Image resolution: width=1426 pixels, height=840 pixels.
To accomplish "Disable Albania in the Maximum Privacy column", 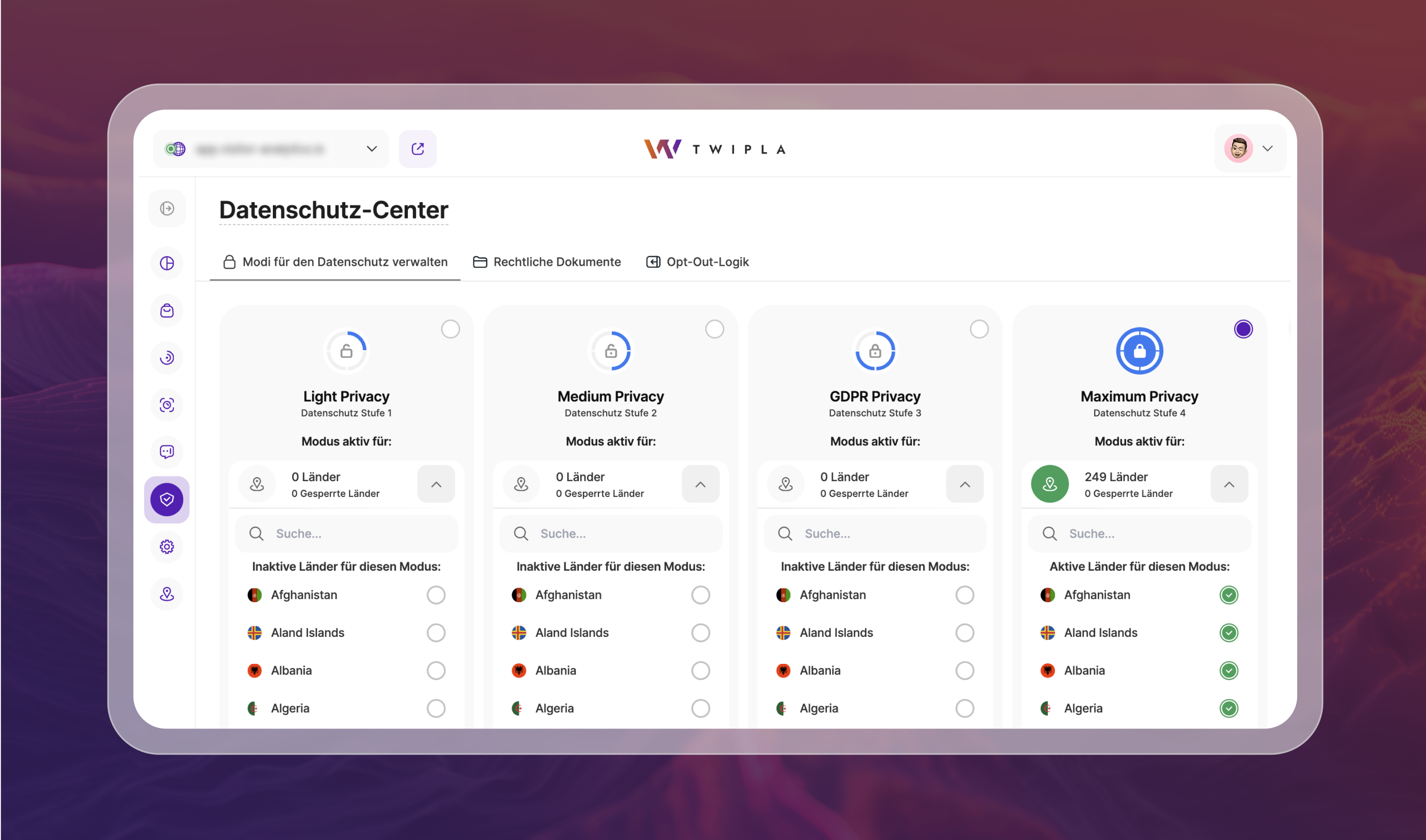I will coord(1228,670).
